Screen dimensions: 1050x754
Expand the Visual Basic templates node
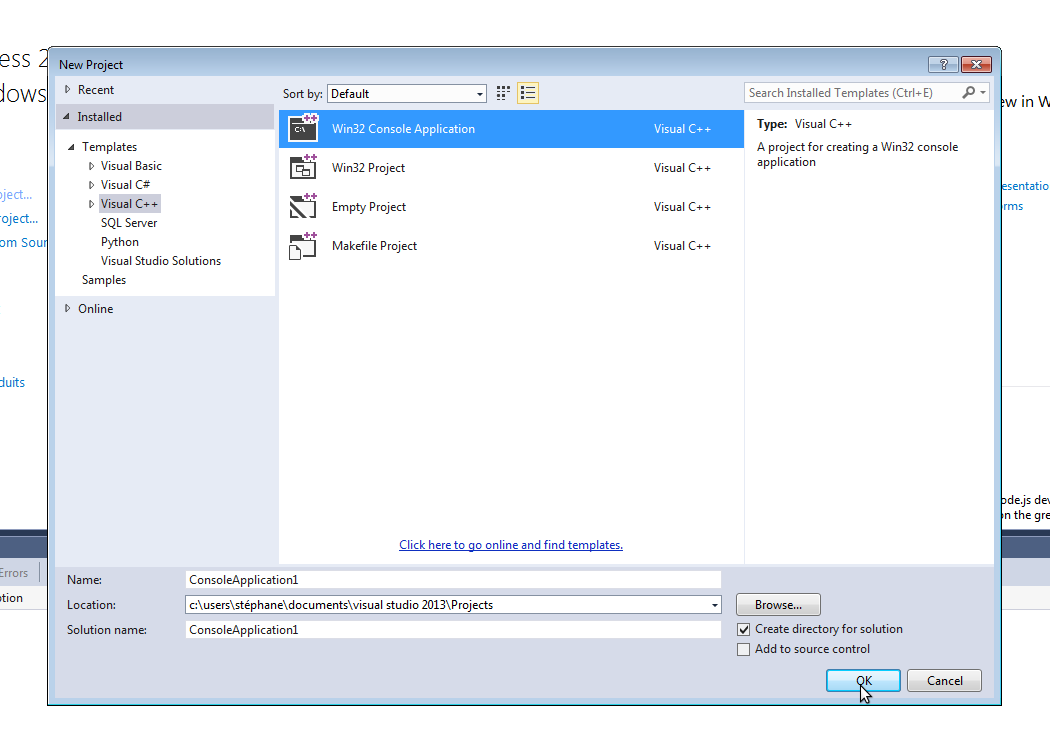click(x=92, y=166)
